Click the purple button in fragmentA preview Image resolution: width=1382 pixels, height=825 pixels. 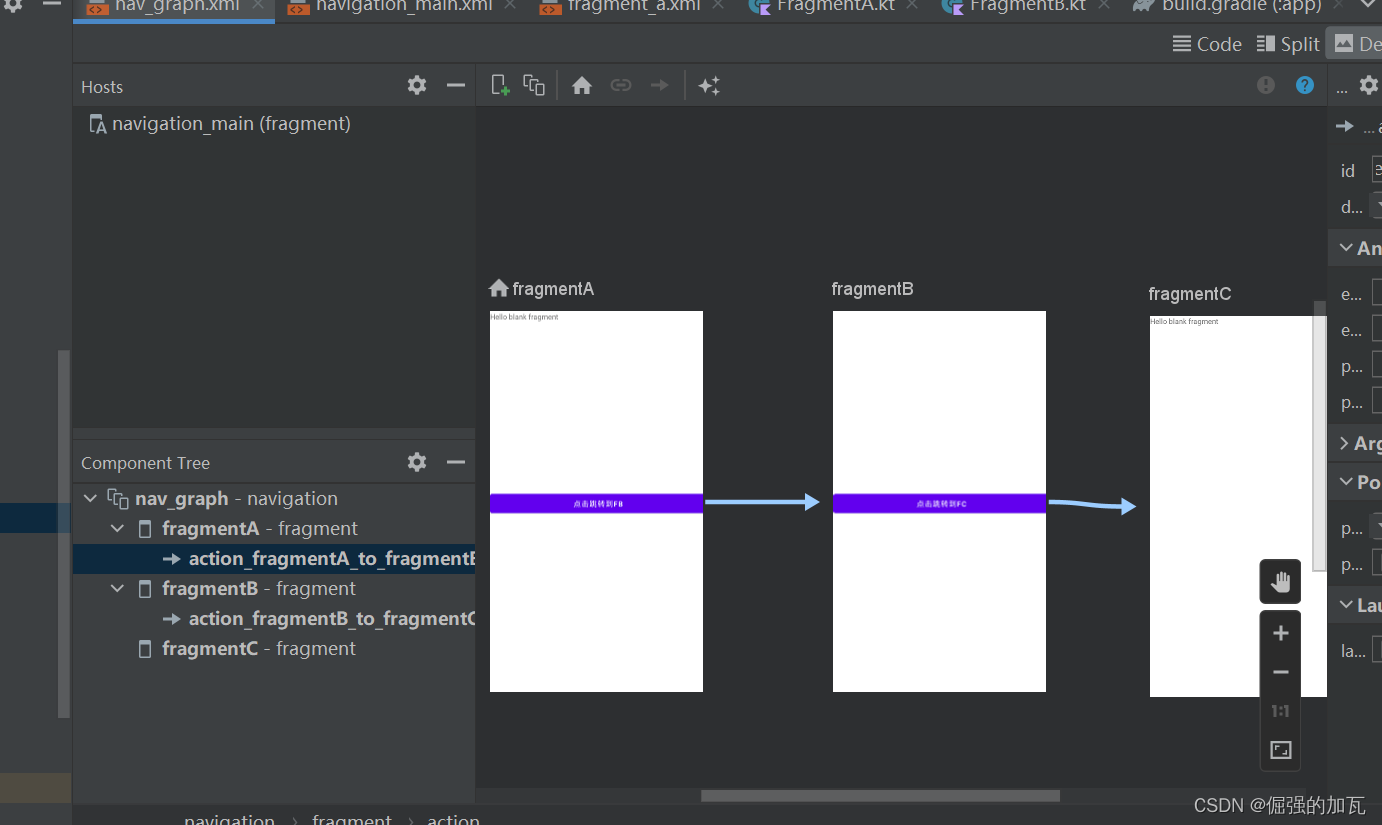tap(596, 503)
